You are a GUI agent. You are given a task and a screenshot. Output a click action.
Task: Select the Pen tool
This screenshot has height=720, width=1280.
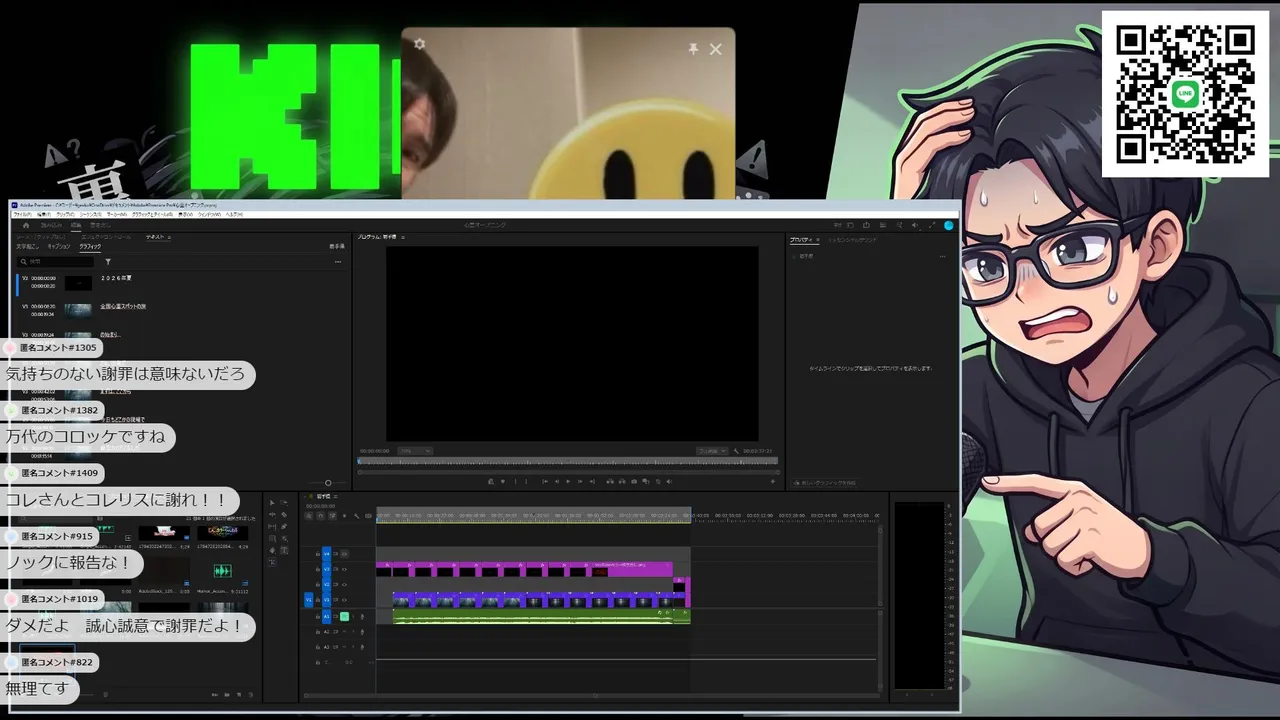(x=284, y=527)
